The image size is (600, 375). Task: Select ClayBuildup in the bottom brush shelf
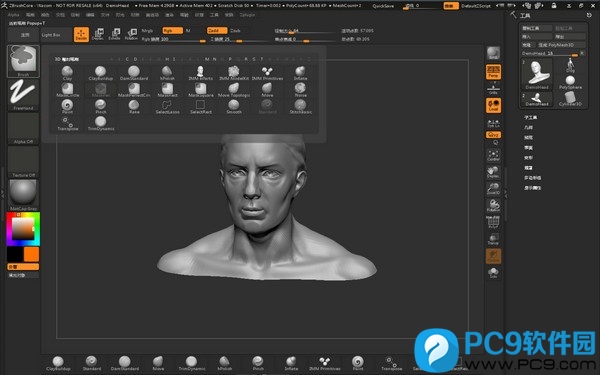pos(58,363)
